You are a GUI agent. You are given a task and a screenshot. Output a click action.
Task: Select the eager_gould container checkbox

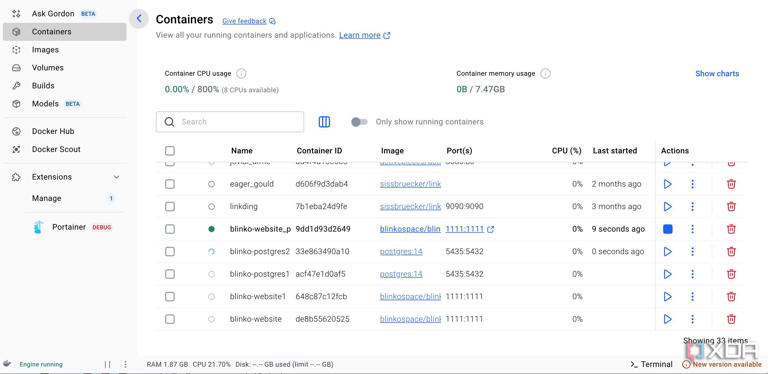click(x=169, y=184)
